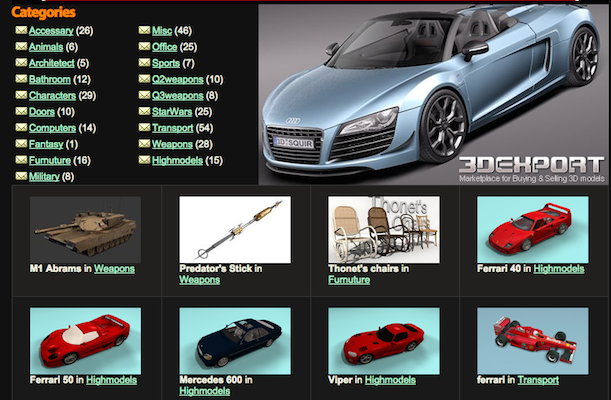Image resolution: width=611 pixels, height=400 pixels.
Task: Click the envelope icon beside Fantasy
Action: [21, 144]
